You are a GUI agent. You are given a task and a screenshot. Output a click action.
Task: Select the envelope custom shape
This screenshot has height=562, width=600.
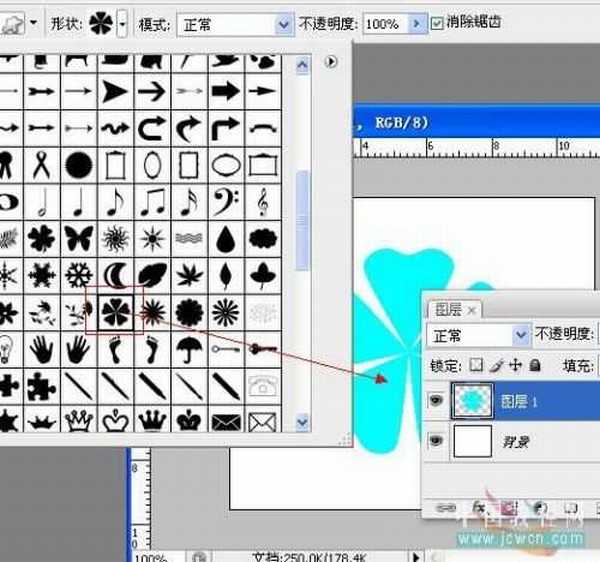[225, 421]
